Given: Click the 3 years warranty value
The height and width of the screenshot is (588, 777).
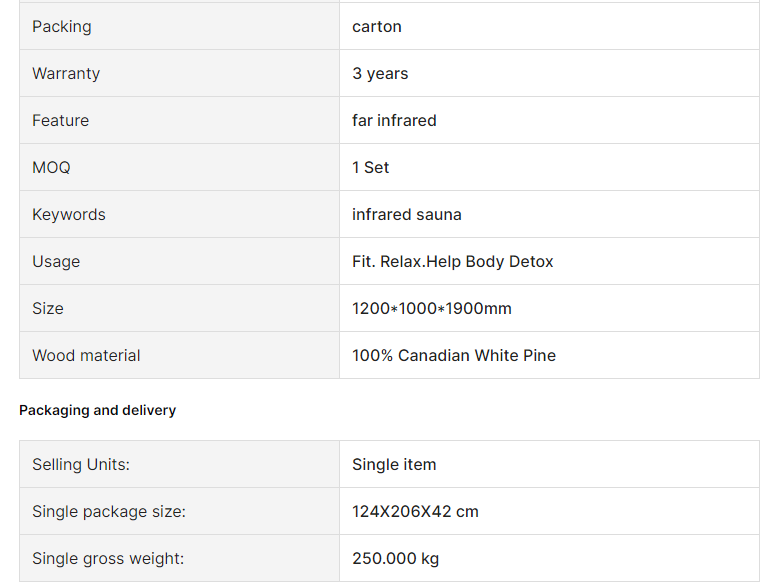Looking at the screenshot, I should click(380, 73).
